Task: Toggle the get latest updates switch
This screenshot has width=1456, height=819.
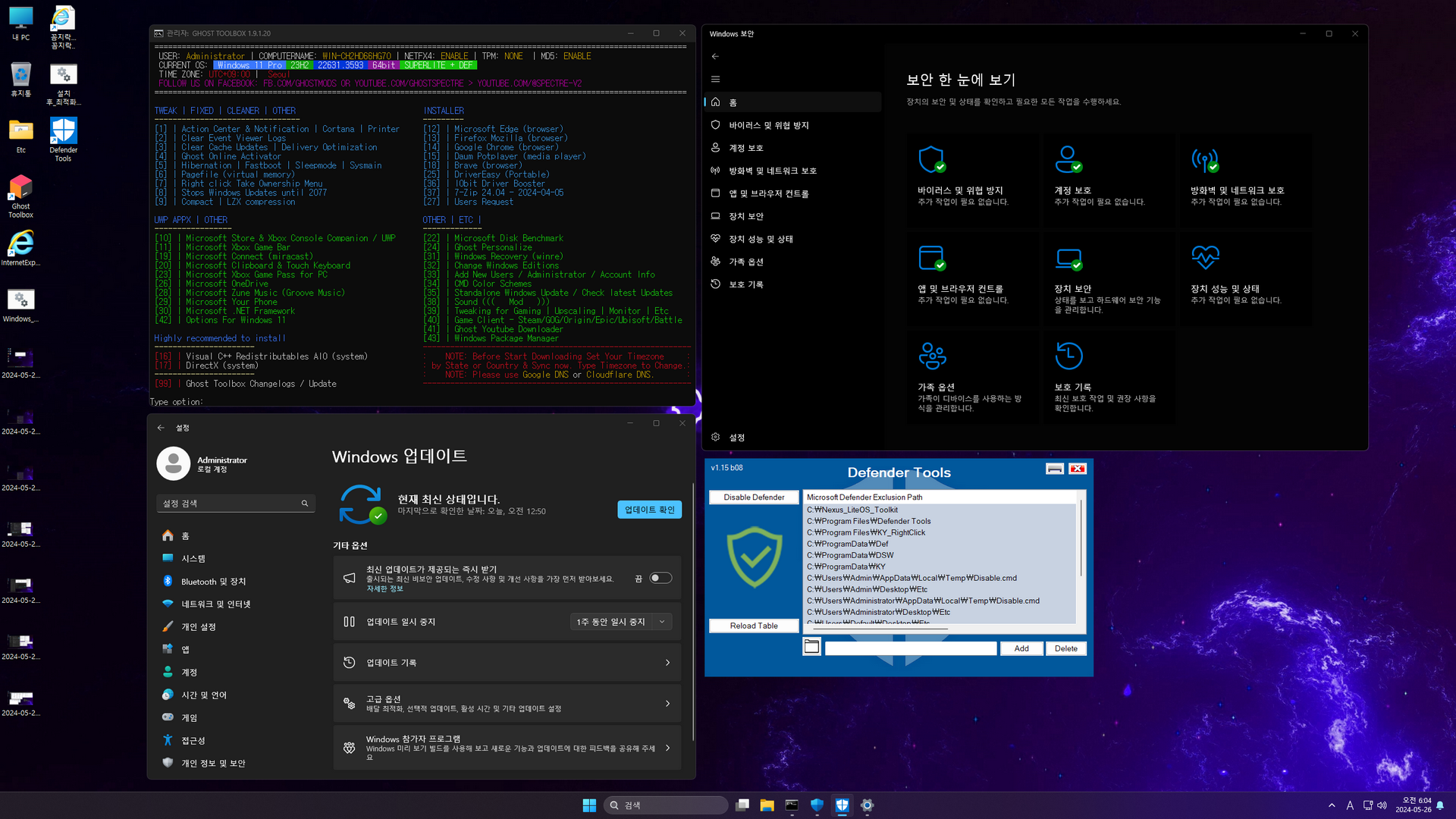Action: [660, 578]
